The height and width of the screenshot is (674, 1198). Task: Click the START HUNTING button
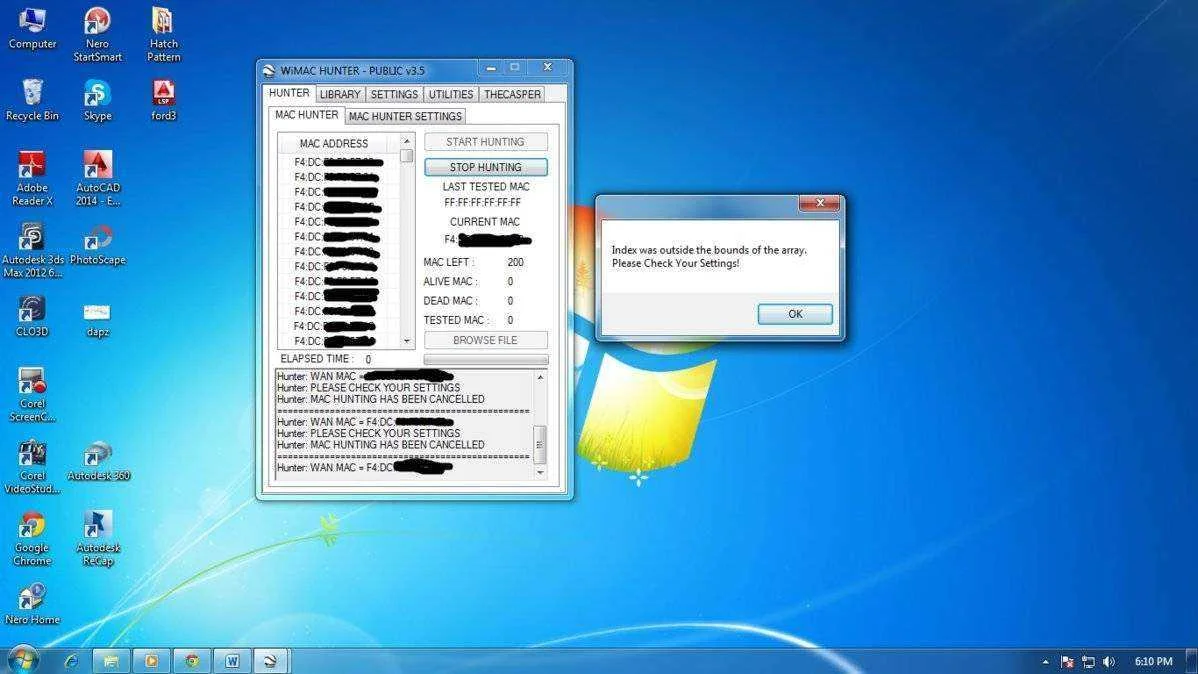point(486,141)
